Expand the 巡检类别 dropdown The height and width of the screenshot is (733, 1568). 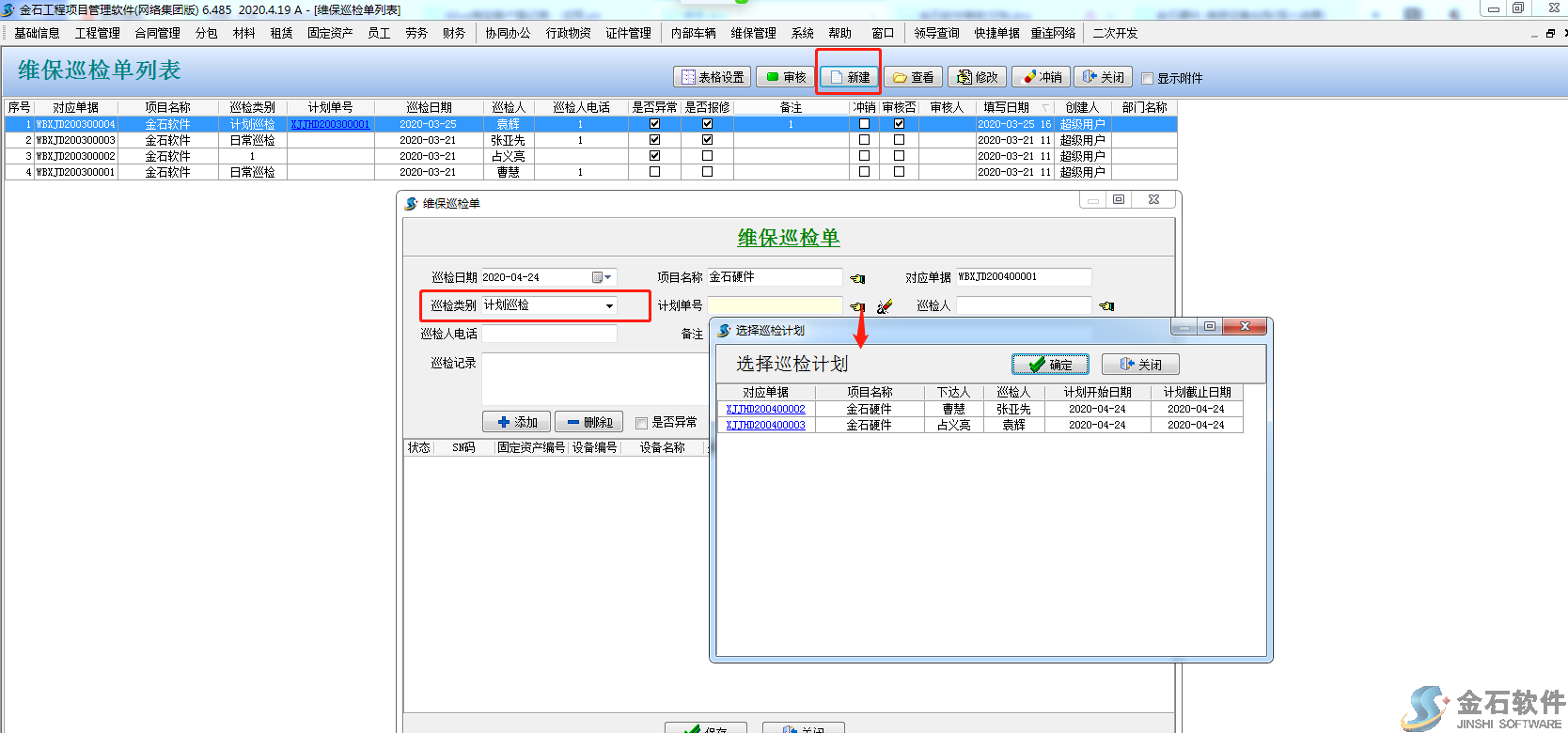click(609, 306)
